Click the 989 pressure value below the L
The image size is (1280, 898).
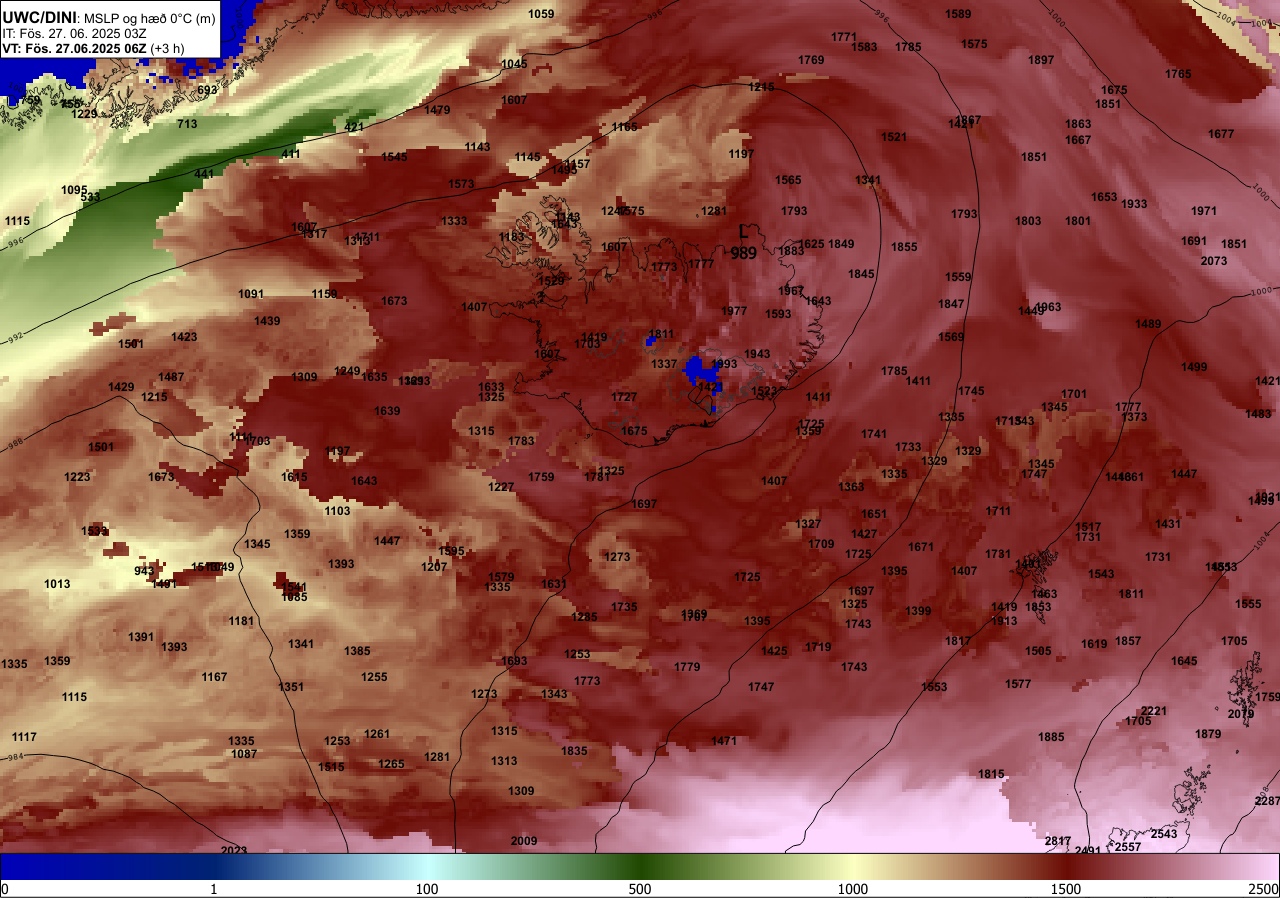[x=743, y=253]
